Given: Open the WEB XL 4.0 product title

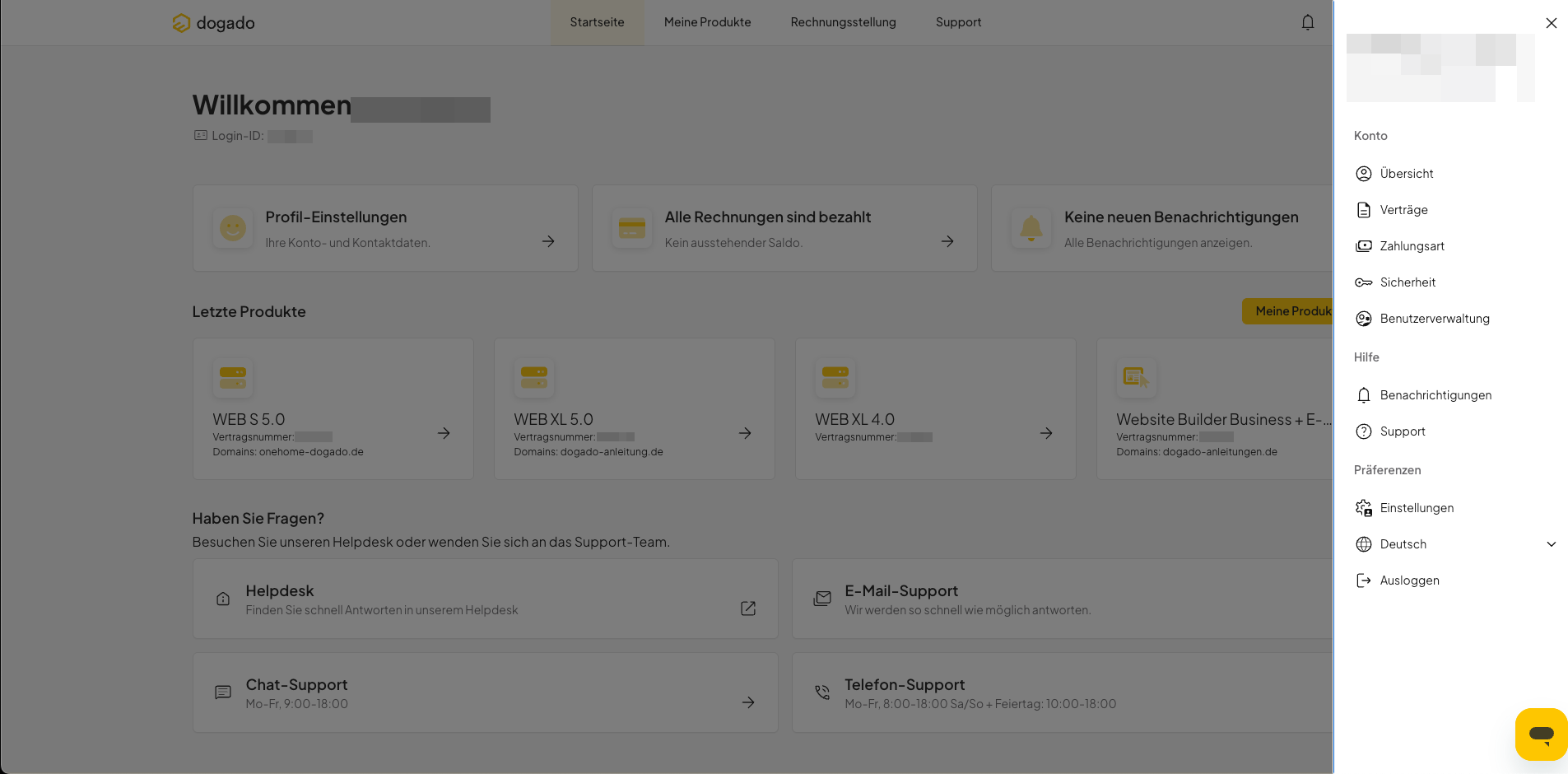Looking at the screenshot, I should click(854, 420).
